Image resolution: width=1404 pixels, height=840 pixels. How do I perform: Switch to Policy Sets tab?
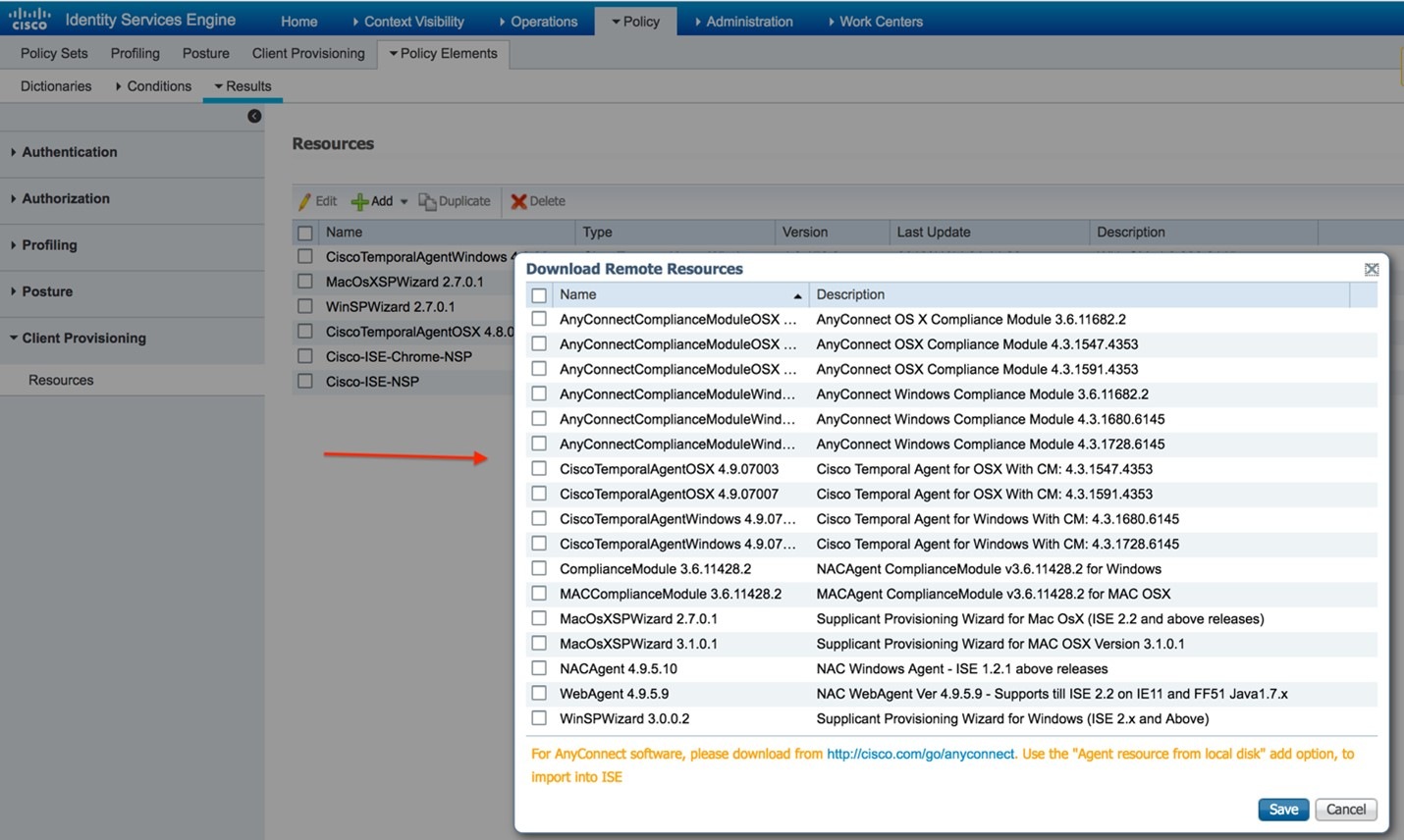[54, 54]
